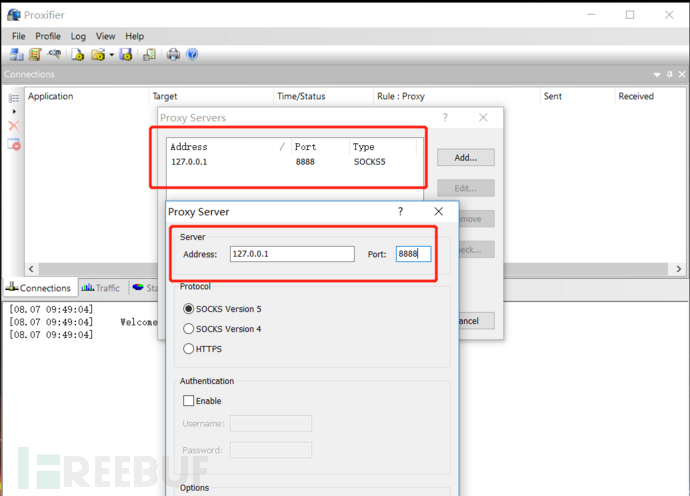Open the View menu
The width and height of the screenshot is (690, 496).
tap(106, 36)
